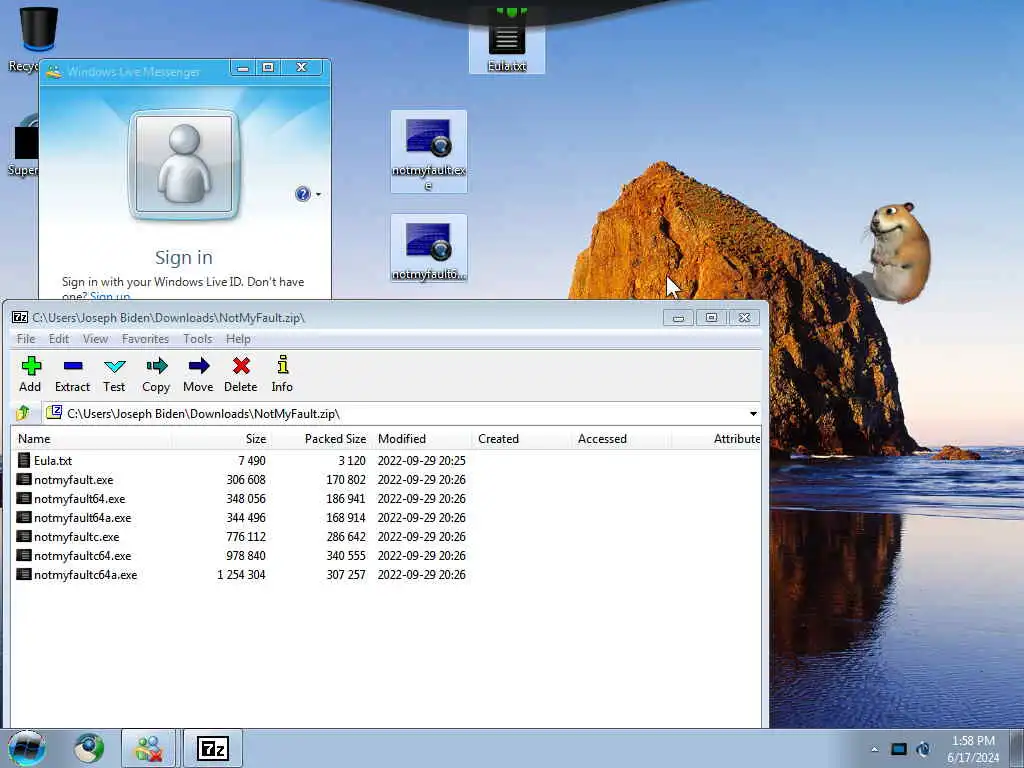Expand the address path dropdown arrow
This screenshot has height=768, width=1024.
tap(753, 414)
